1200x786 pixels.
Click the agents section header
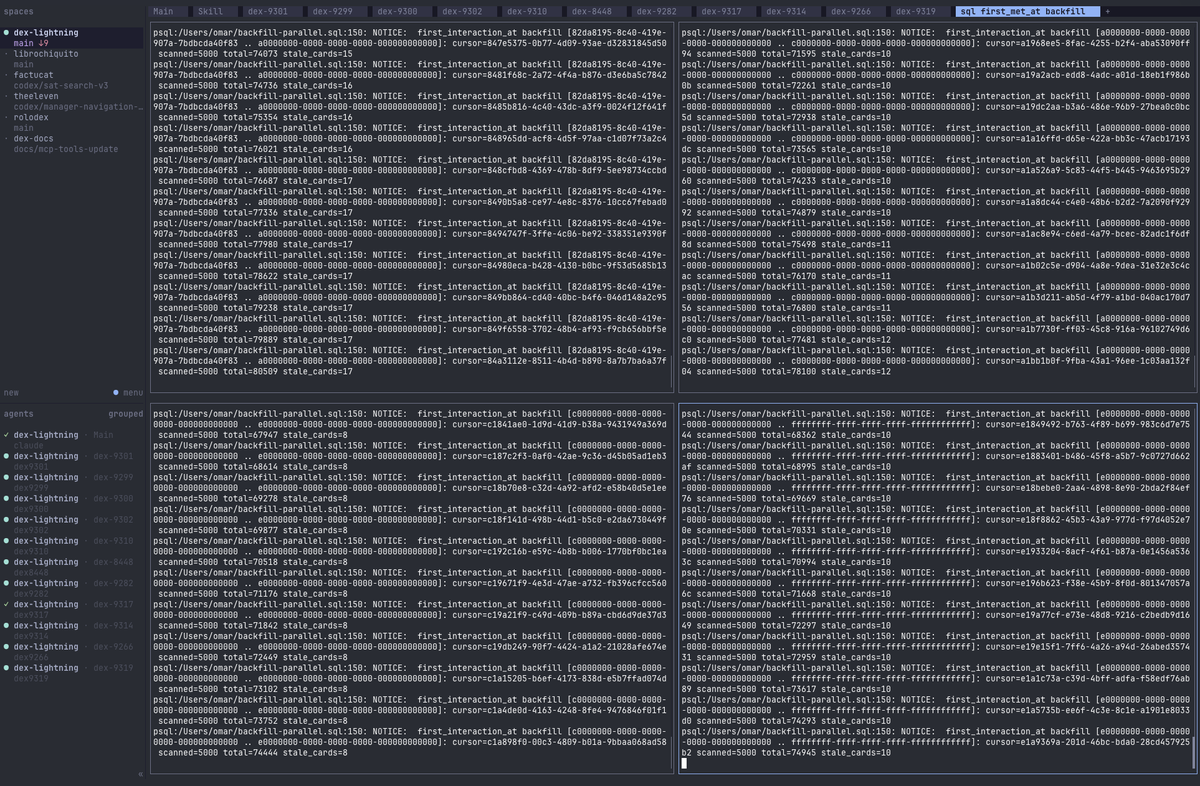[x=19, y=413]
